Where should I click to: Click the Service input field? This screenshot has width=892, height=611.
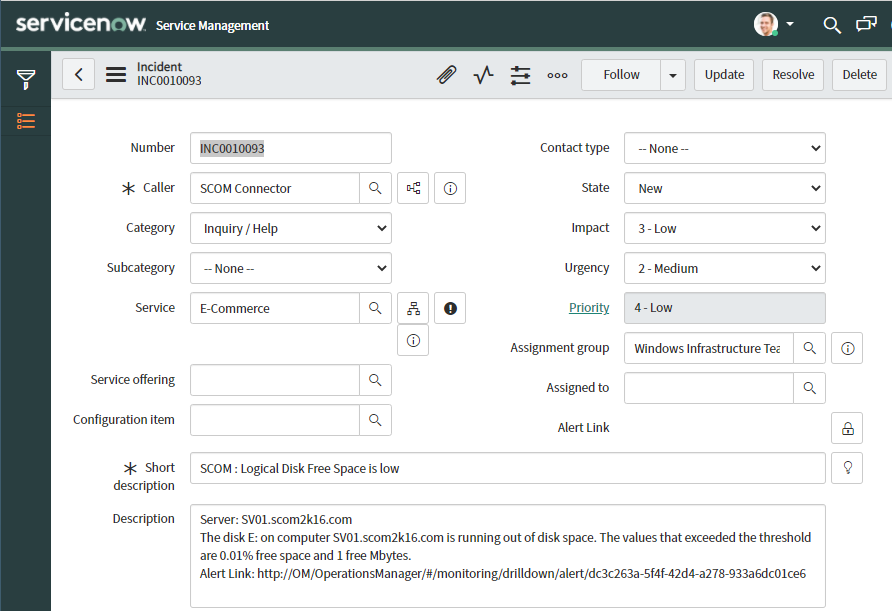(275, 308)
